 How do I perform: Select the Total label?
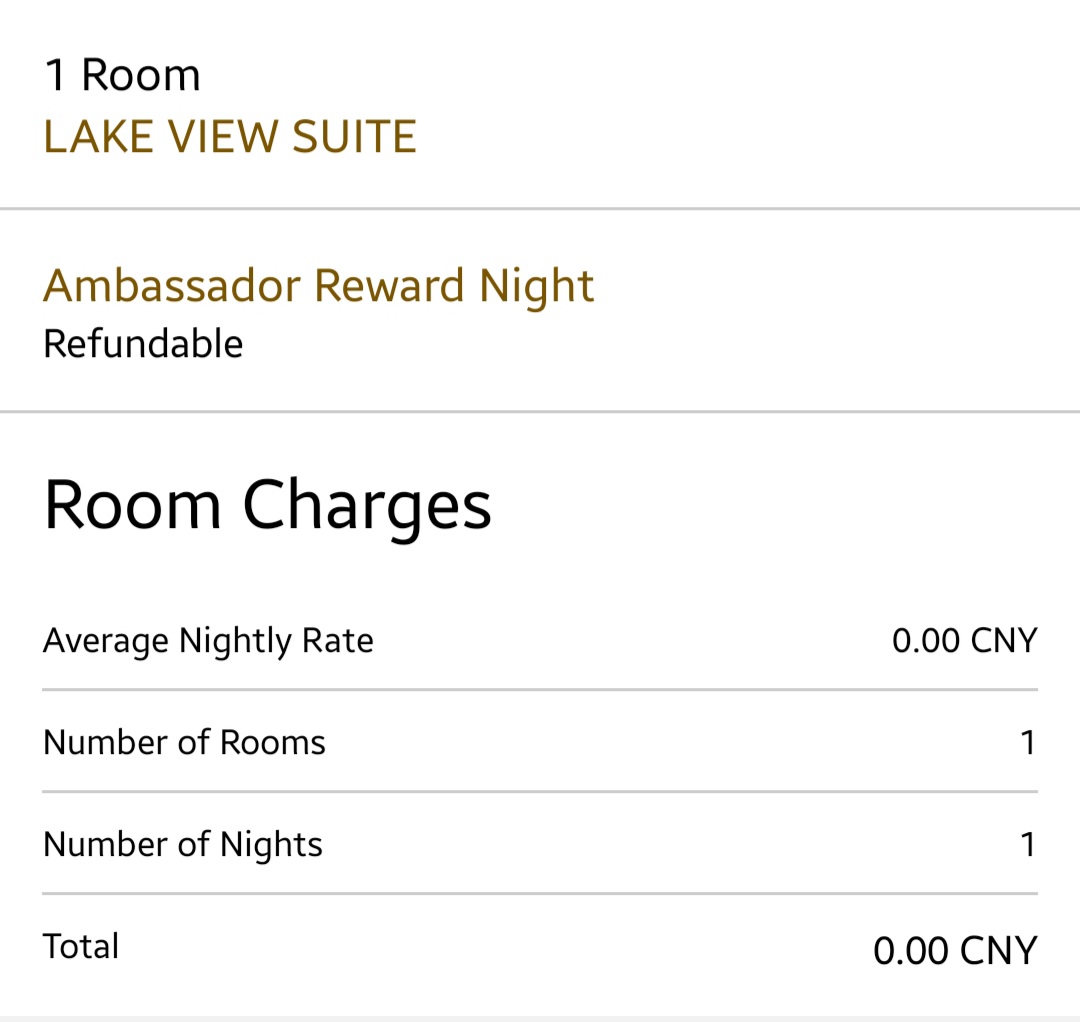coord(81,946)
